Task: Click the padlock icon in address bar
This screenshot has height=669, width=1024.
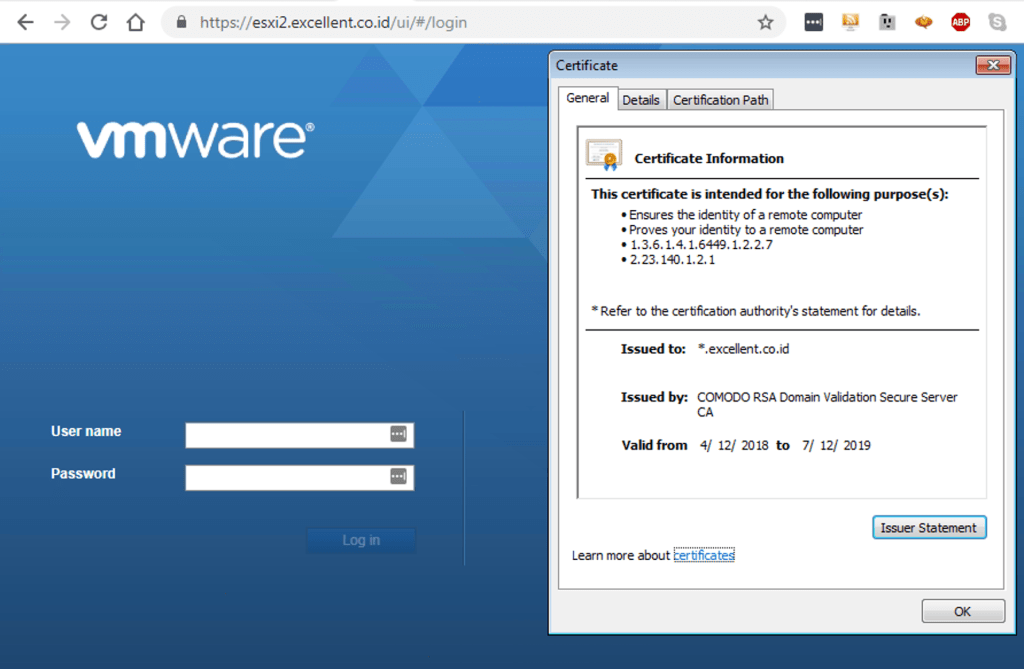Action: click(x=181, y=22)
